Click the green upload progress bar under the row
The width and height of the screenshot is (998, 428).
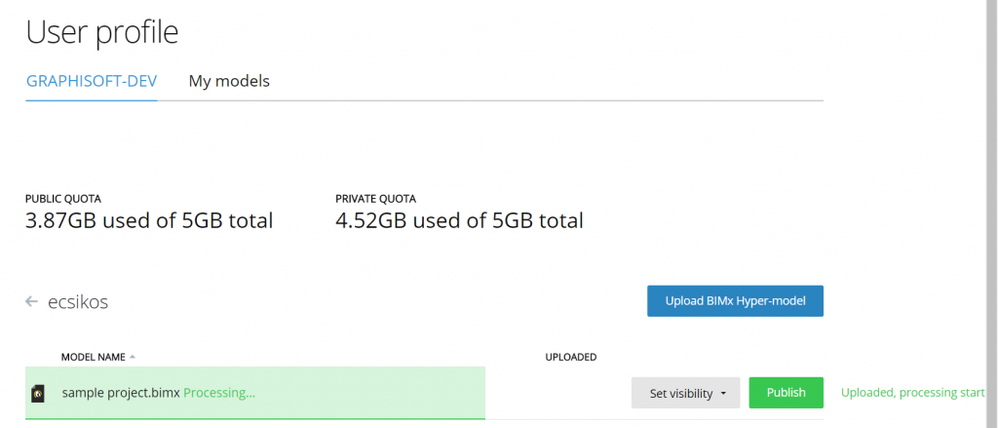(x=255, y=418)
